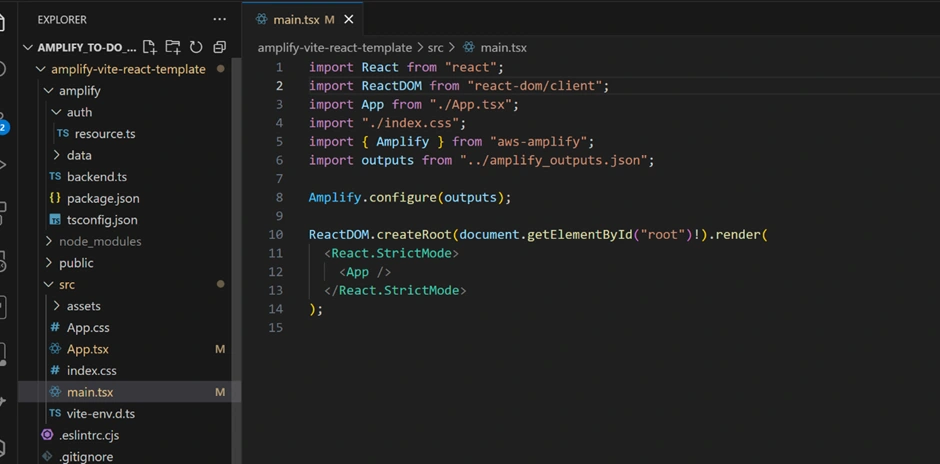Open vite-env.d.ts file

(101, 414)
